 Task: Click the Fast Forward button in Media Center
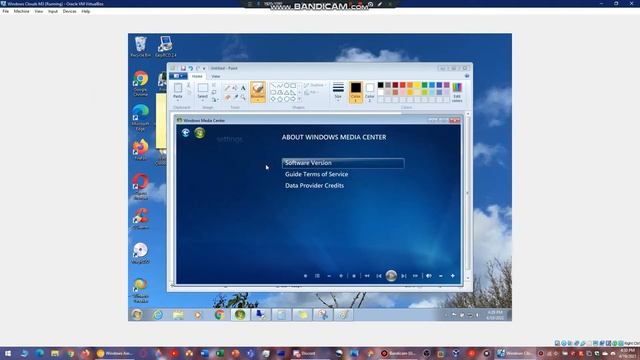point(416,276)
